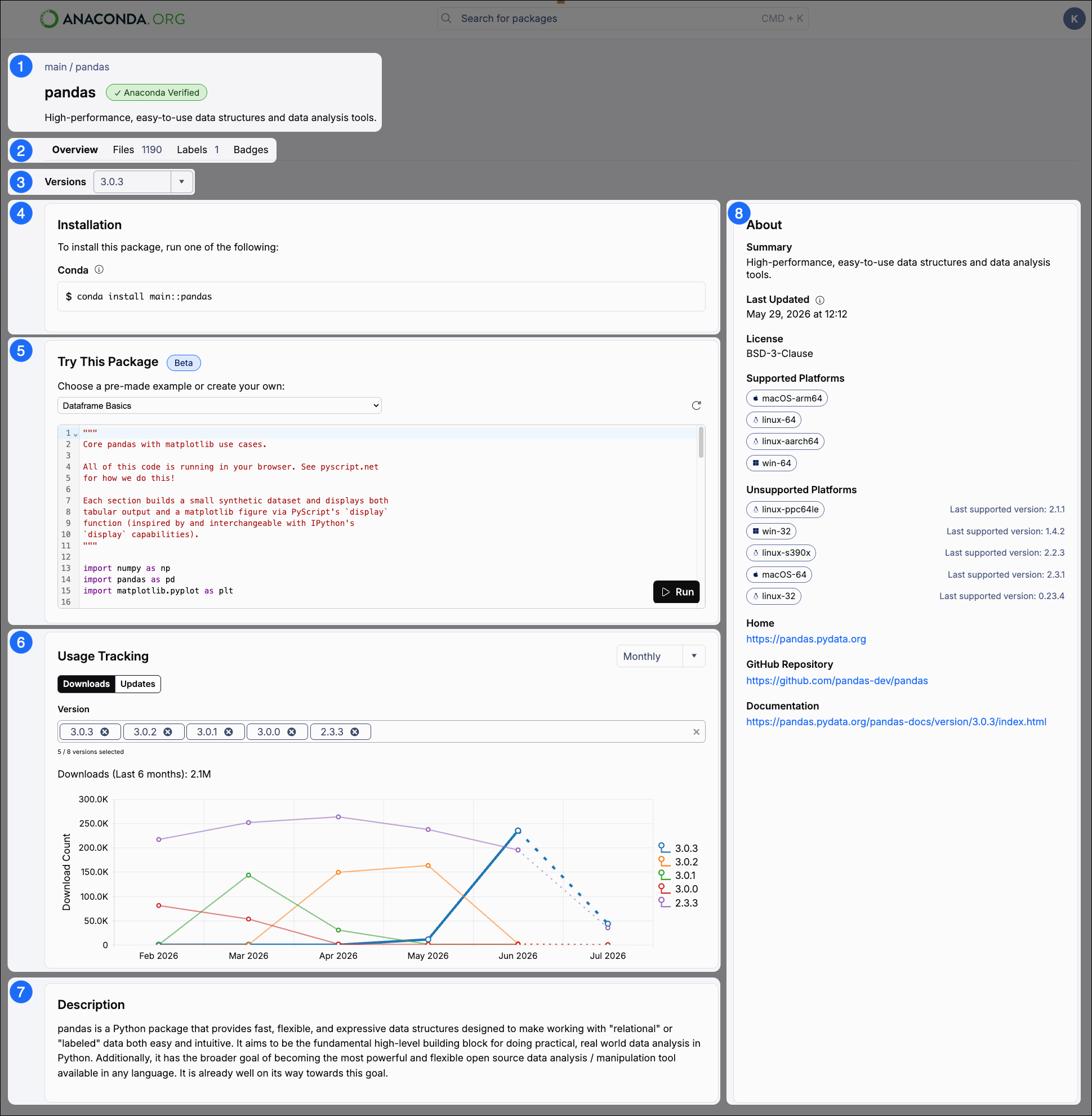Open the GitHub repository link
Image resolution: width=1092 pixels, height=1116 pixels.
pos(837,681)
